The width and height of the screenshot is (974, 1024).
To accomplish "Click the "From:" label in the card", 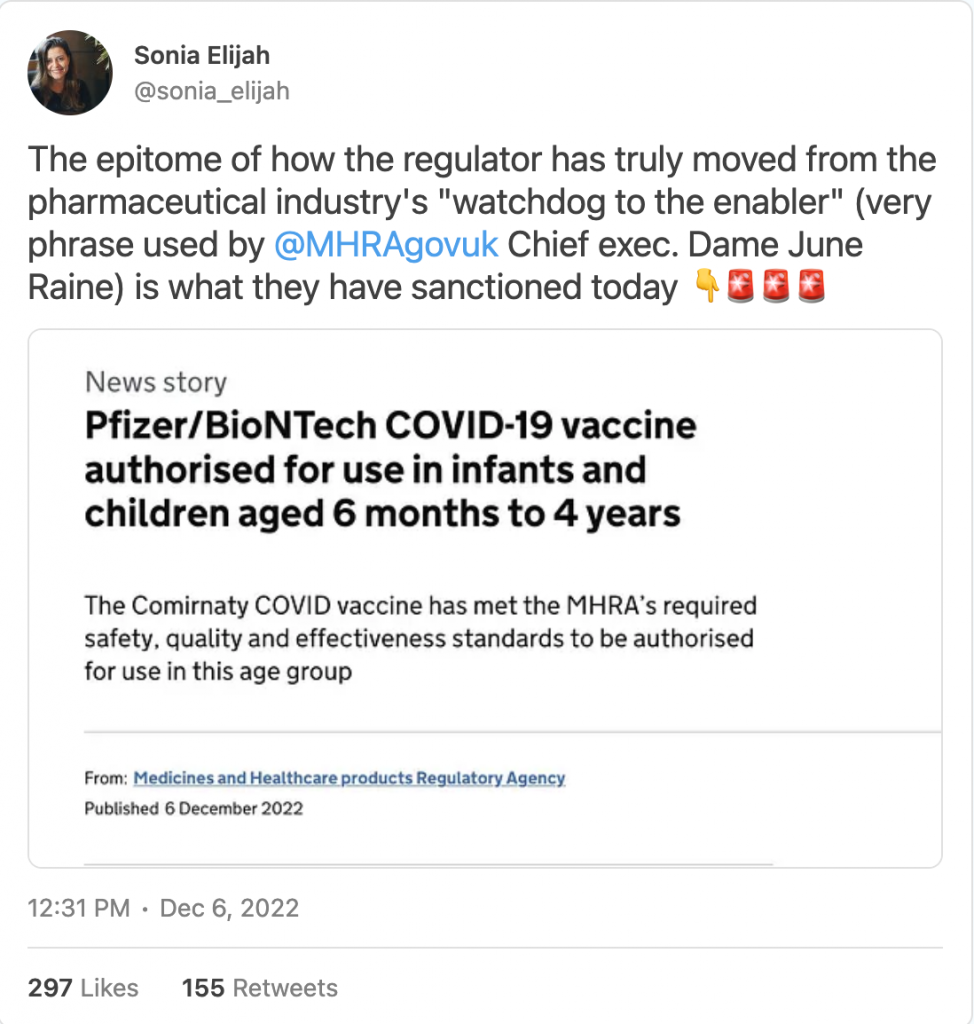I will pos(105,778).
